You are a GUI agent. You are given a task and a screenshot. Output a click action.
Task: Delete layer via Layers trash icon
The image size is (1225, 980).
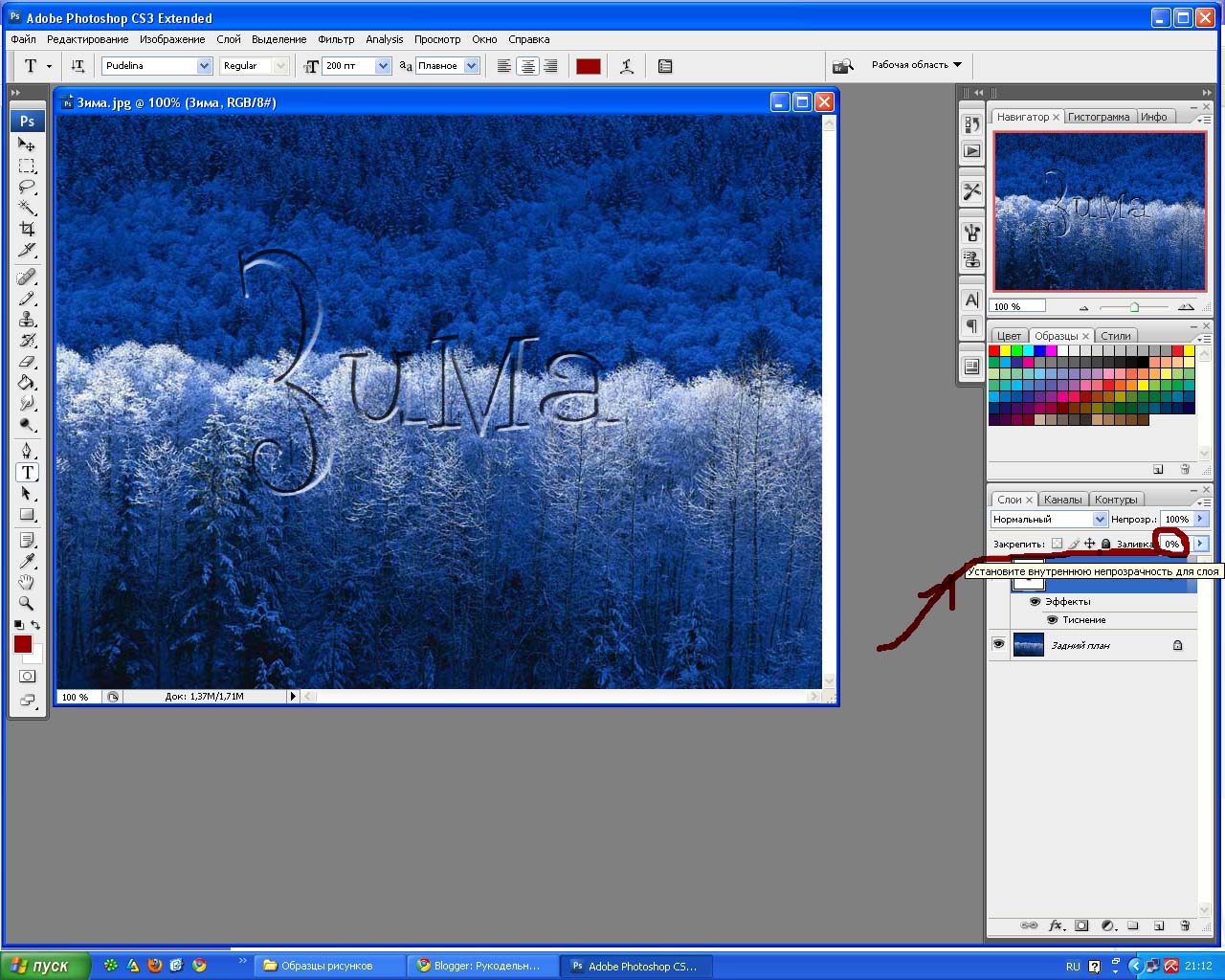1185,925
